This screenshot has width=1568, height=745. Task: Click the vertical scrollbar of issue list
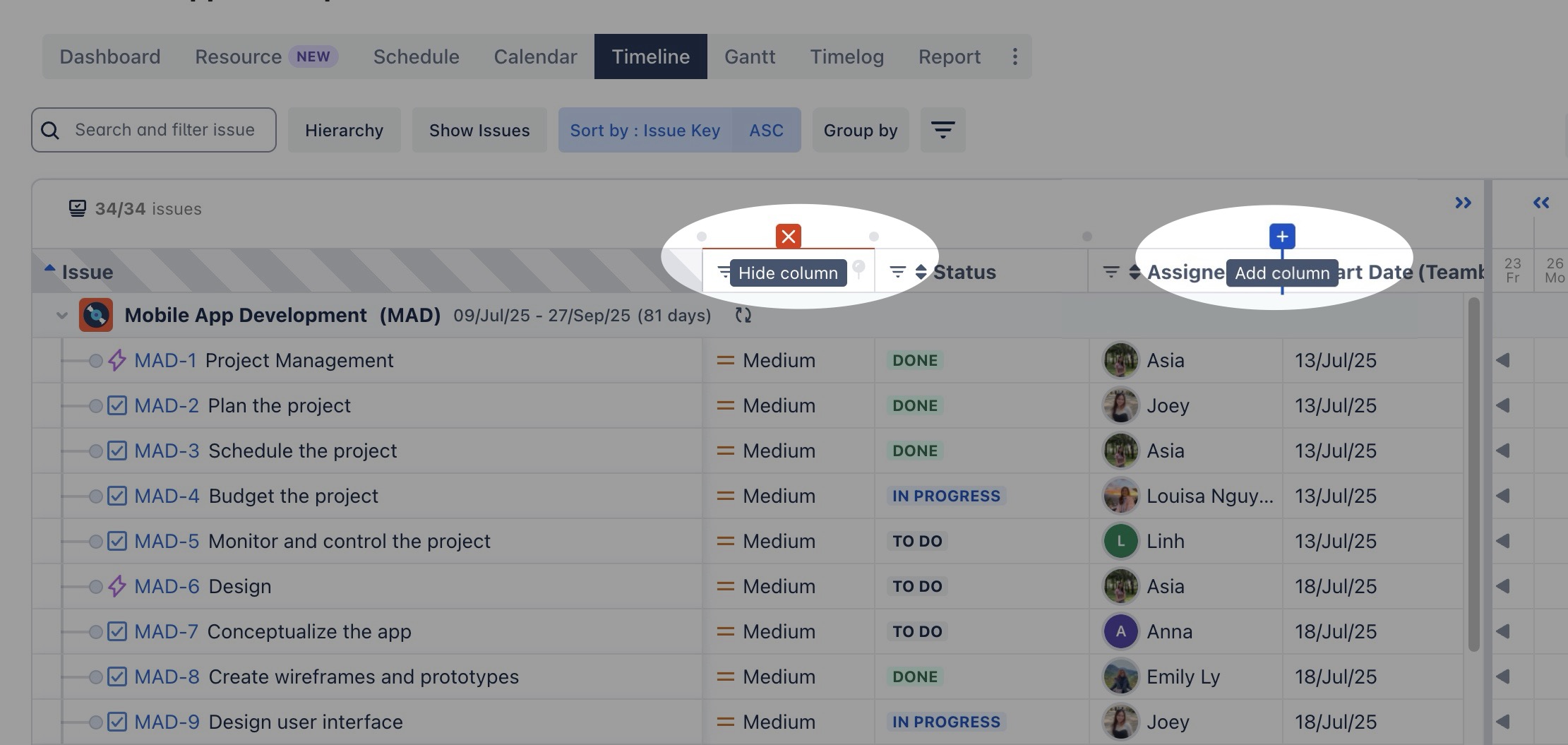click(1473, 473)
